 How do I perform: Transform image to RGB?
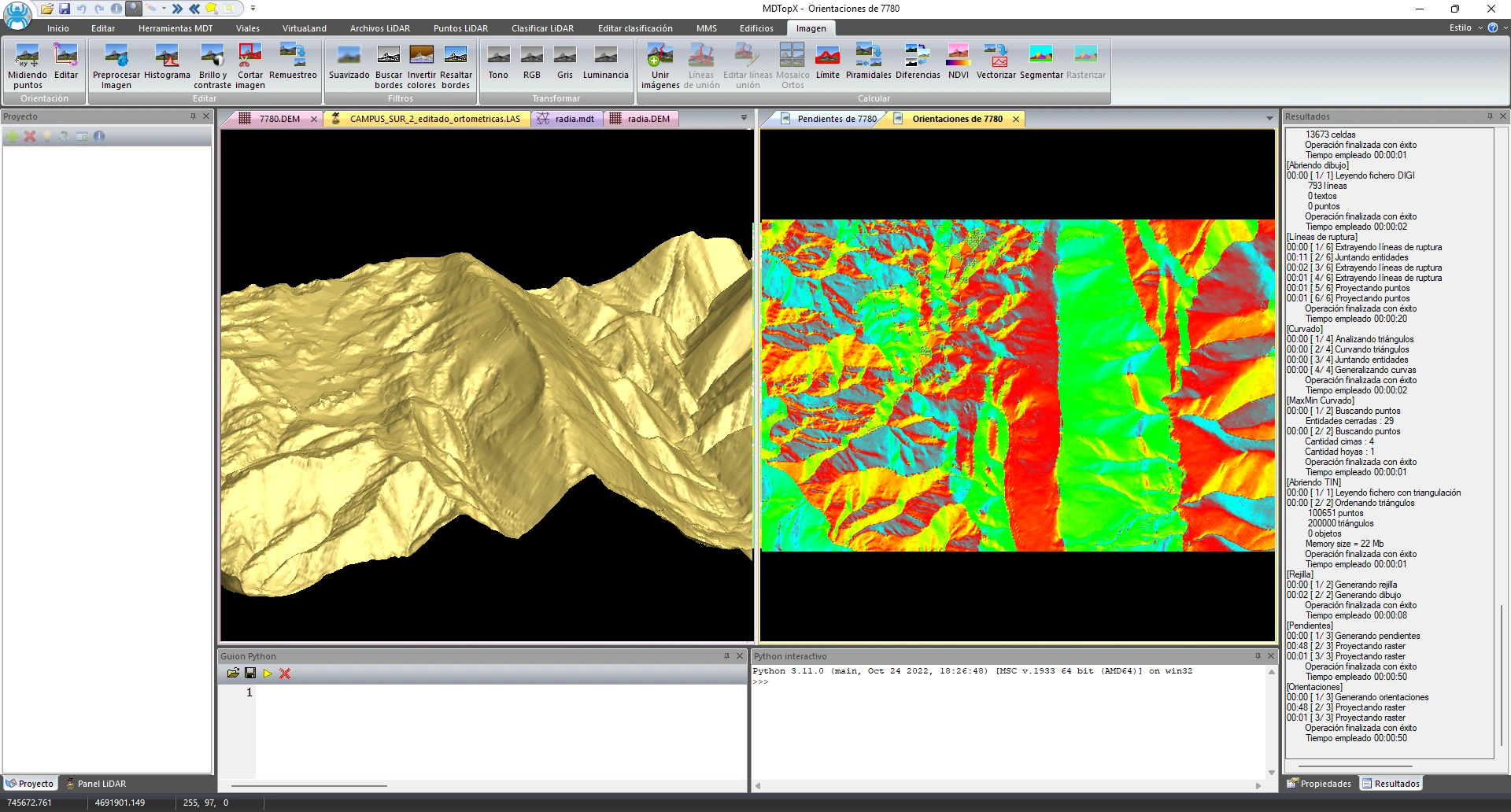click(532, 61)
